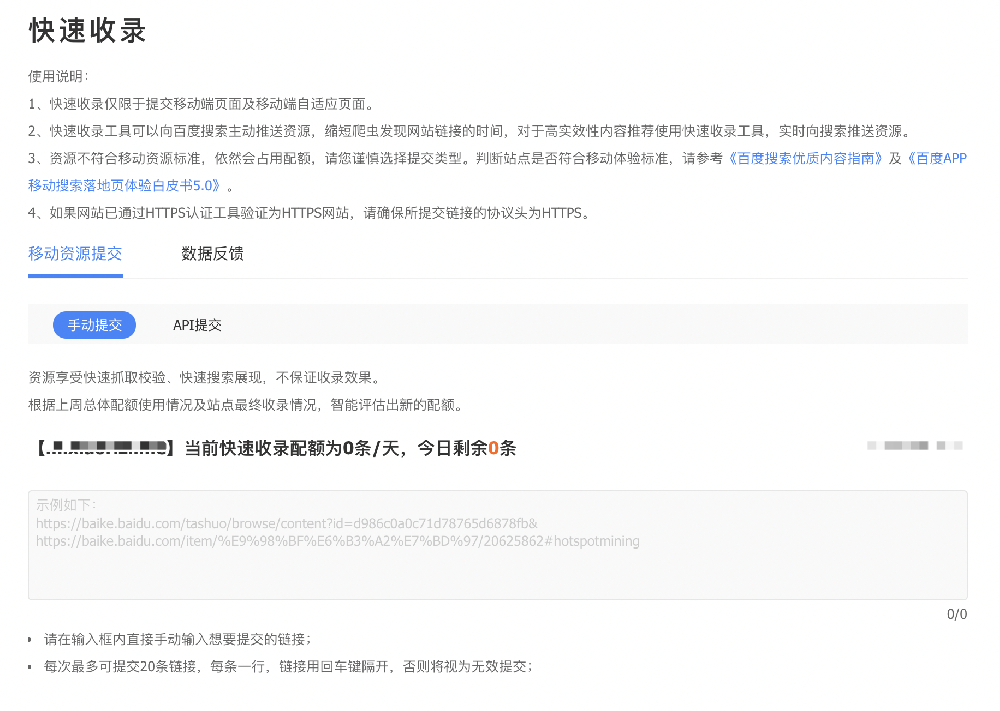Select the 快速收录 page title

[86, 31]
